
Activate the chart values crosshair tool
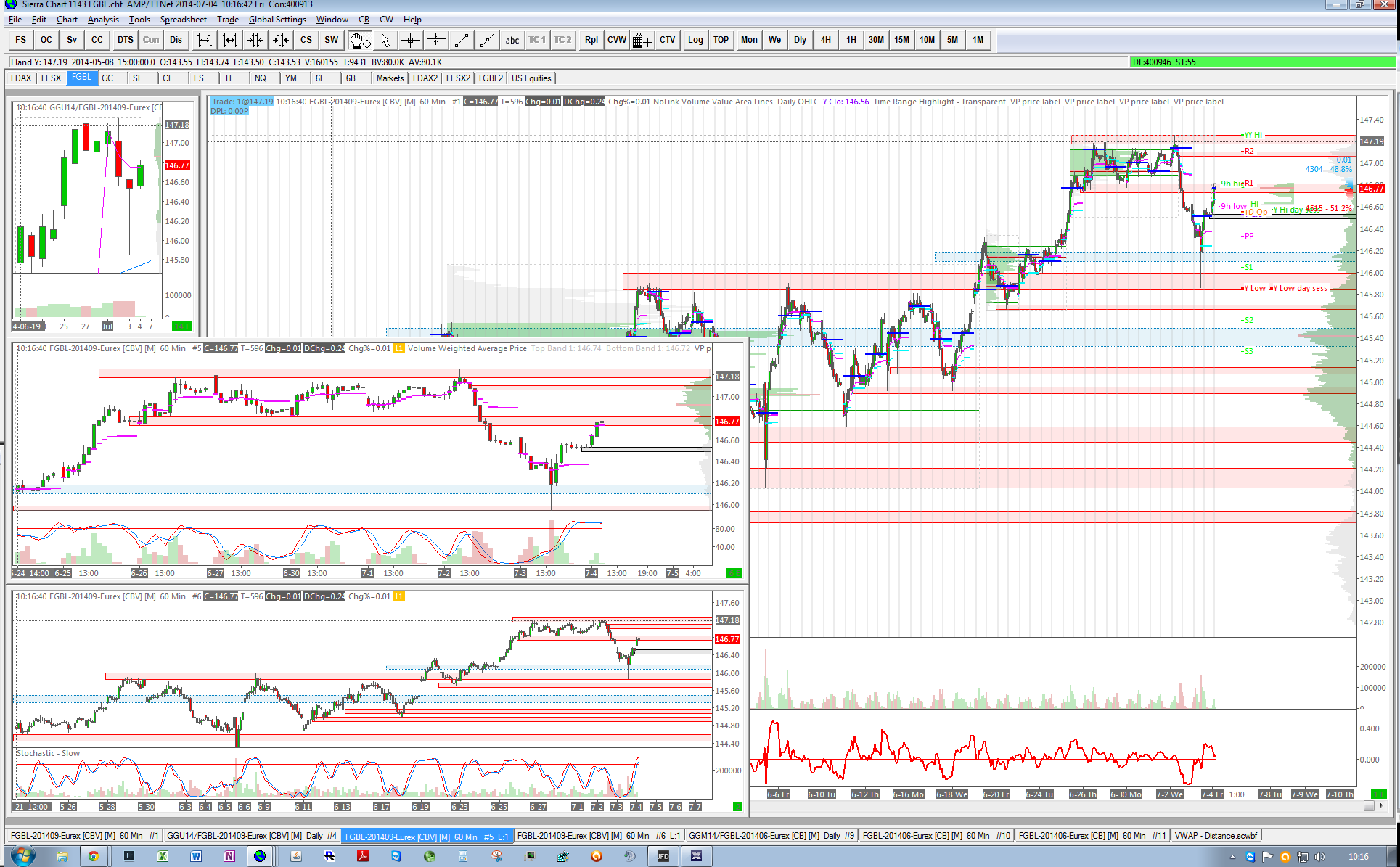pos(411,40)
